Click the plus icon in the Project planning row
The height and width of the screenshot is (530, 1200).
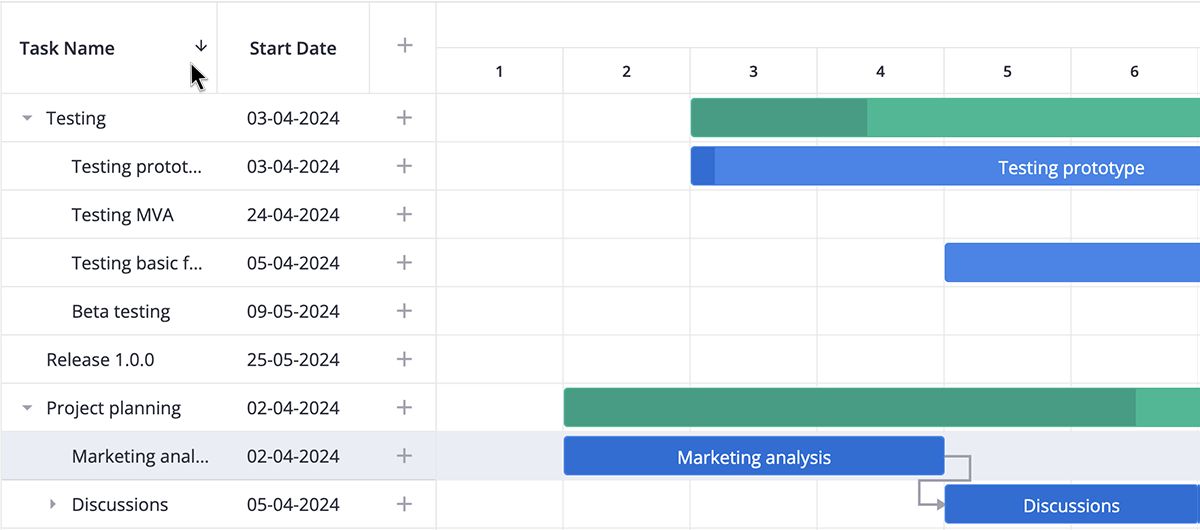[x=404, y=407]
